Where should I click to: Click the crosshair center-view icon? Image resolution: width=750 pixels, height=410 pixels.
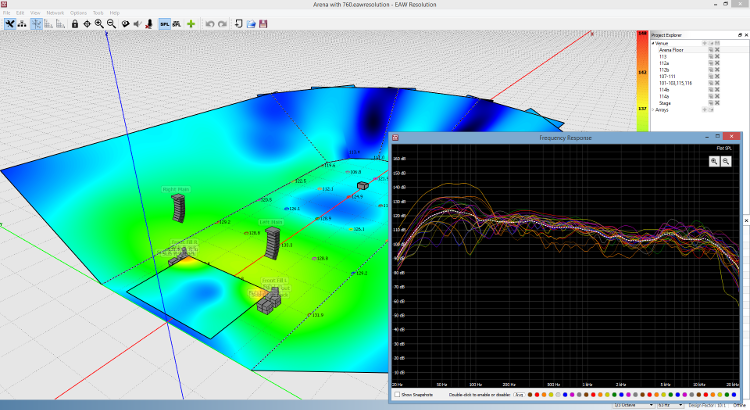(87, 24)
